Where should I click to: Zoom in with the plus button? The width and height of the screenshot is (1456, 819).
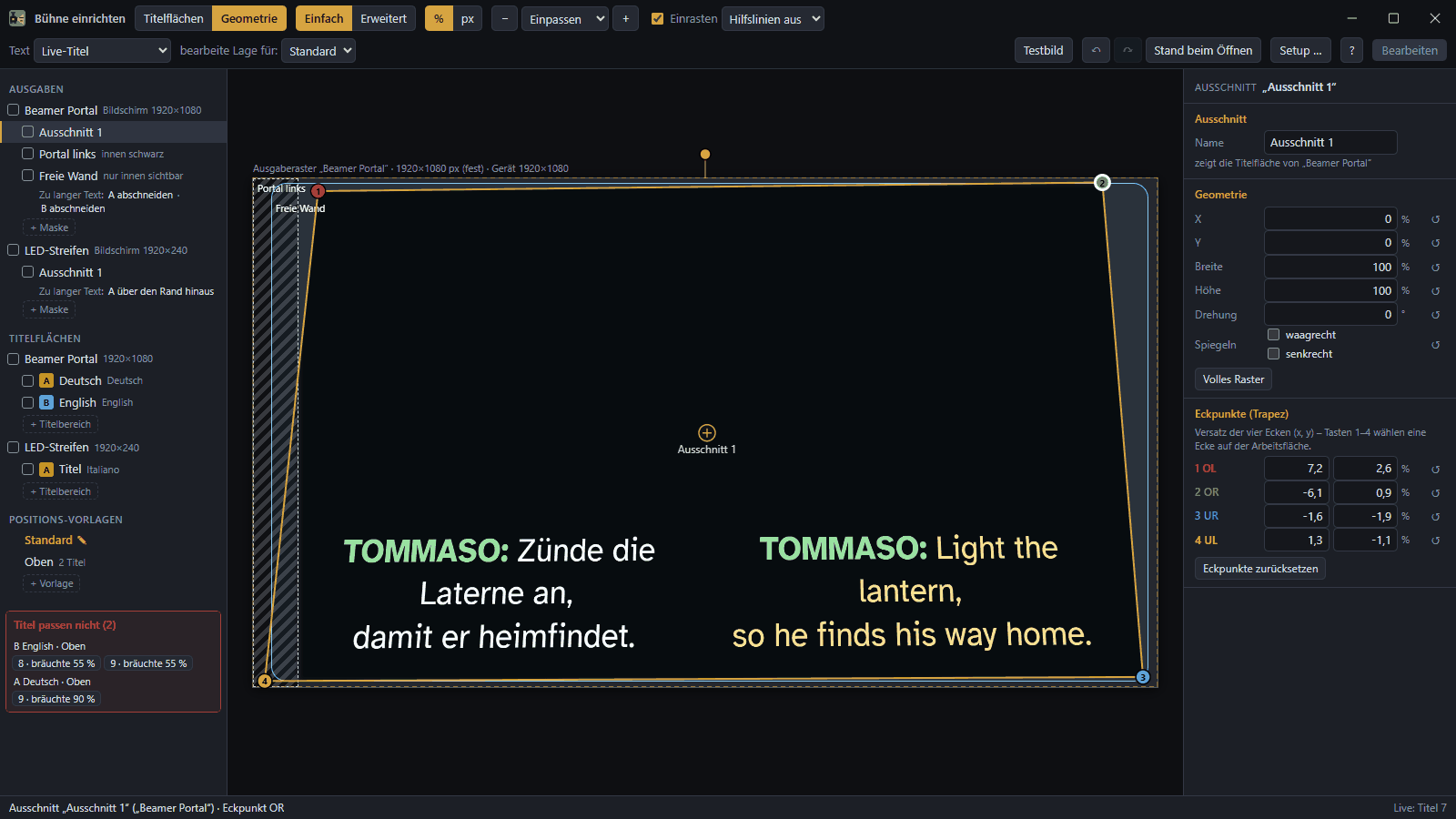pyautogui.click(x=625, y=19)
